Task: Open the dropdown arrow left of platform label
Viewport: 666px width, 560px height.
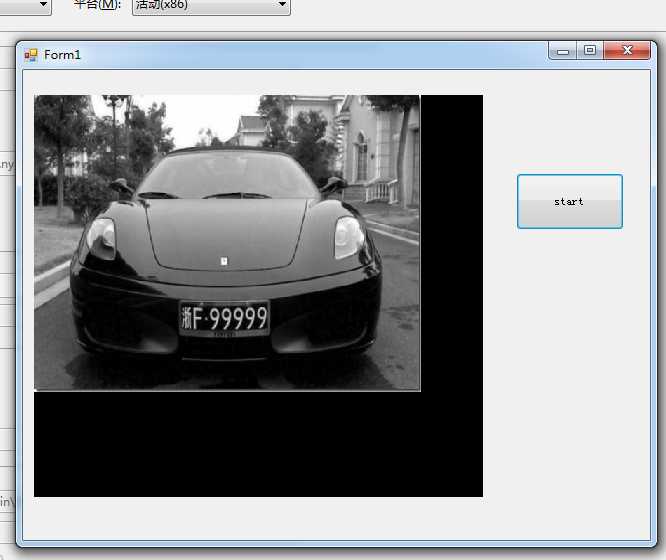Action: (x=43, y=4)
